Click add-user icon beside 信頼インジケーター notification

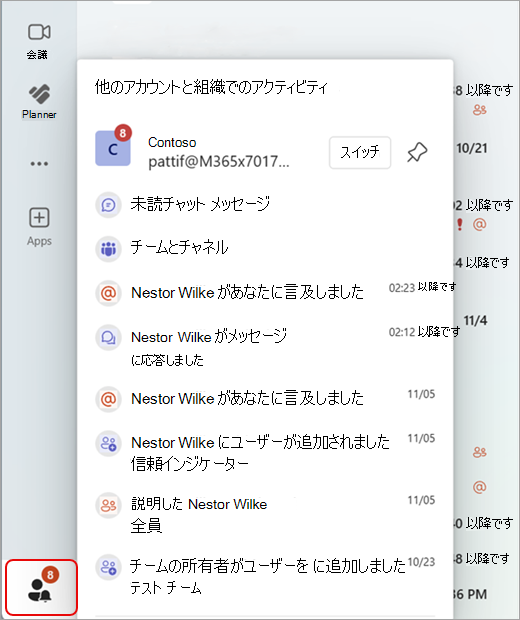coord(108,444)
